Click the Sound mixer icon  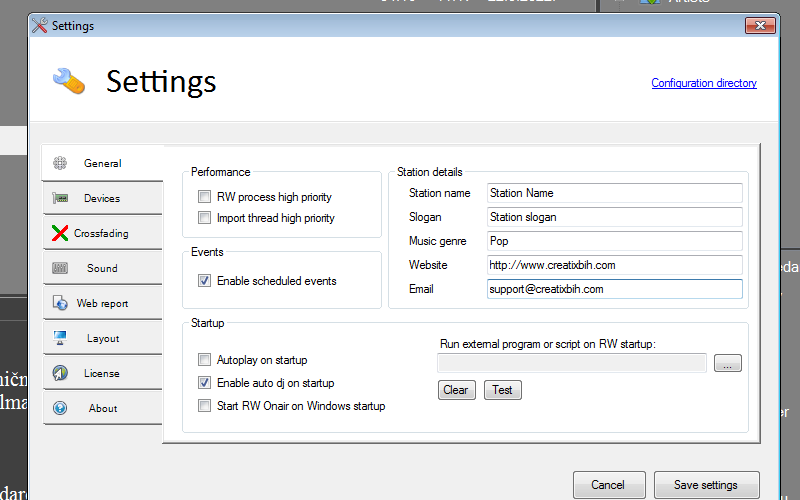pos(60,268)
